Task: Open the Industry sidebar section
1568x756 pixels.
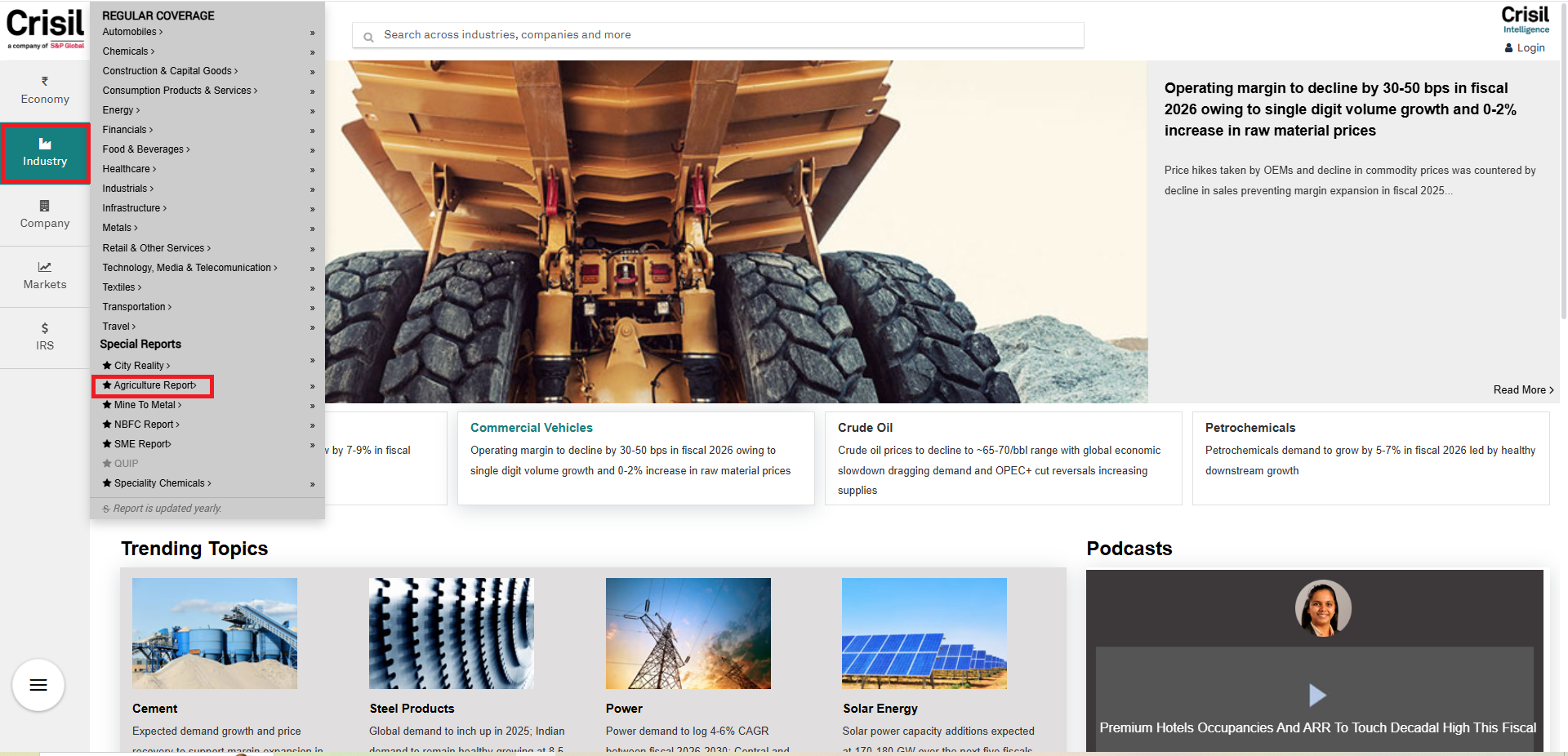Action: pyautogui.click(x=45, y=153)
